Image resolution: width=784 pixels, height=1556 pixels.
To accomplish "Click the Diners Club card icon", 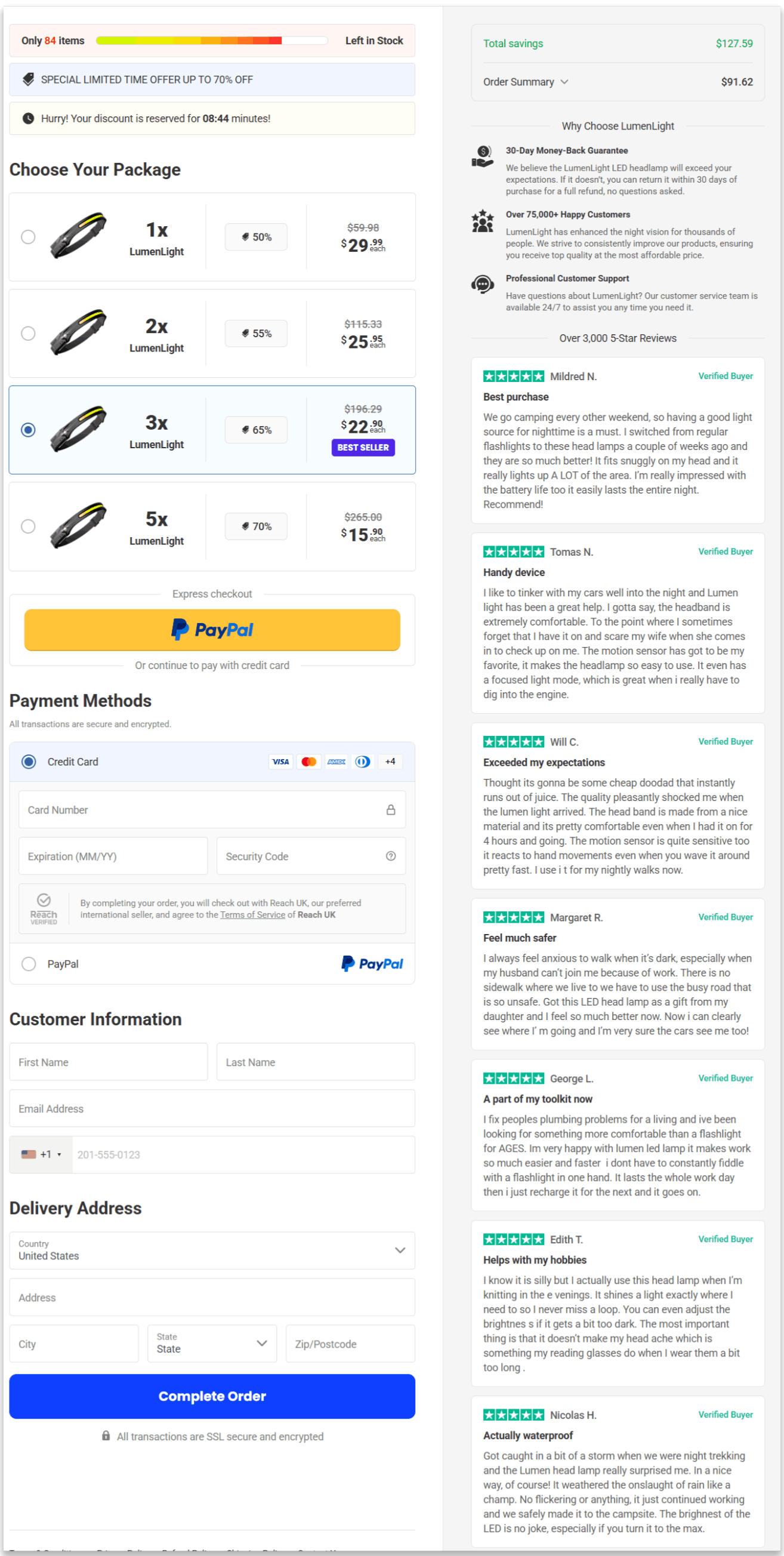I will pos(363,761).
